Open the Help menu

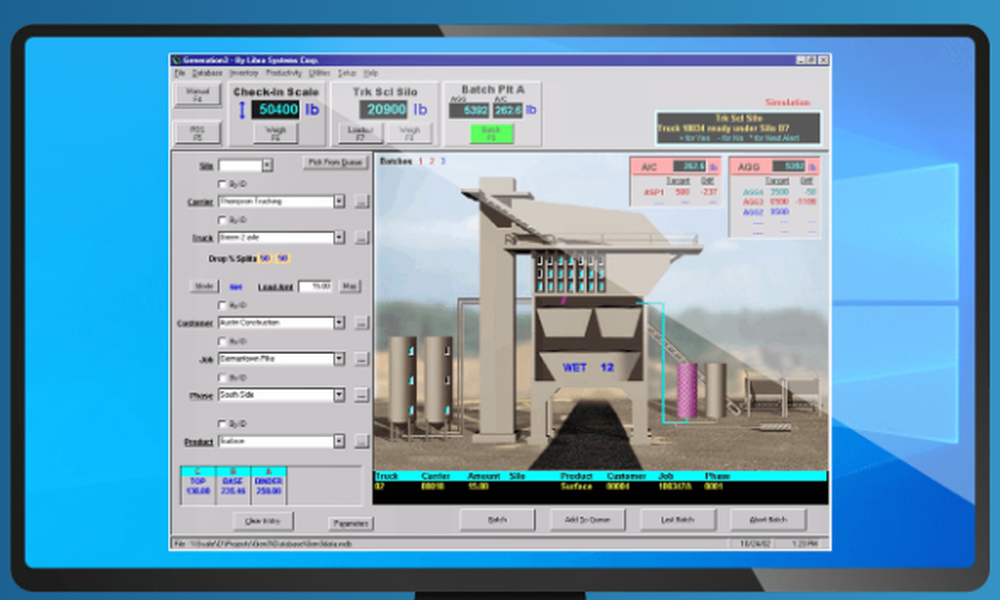coord(371,73)
